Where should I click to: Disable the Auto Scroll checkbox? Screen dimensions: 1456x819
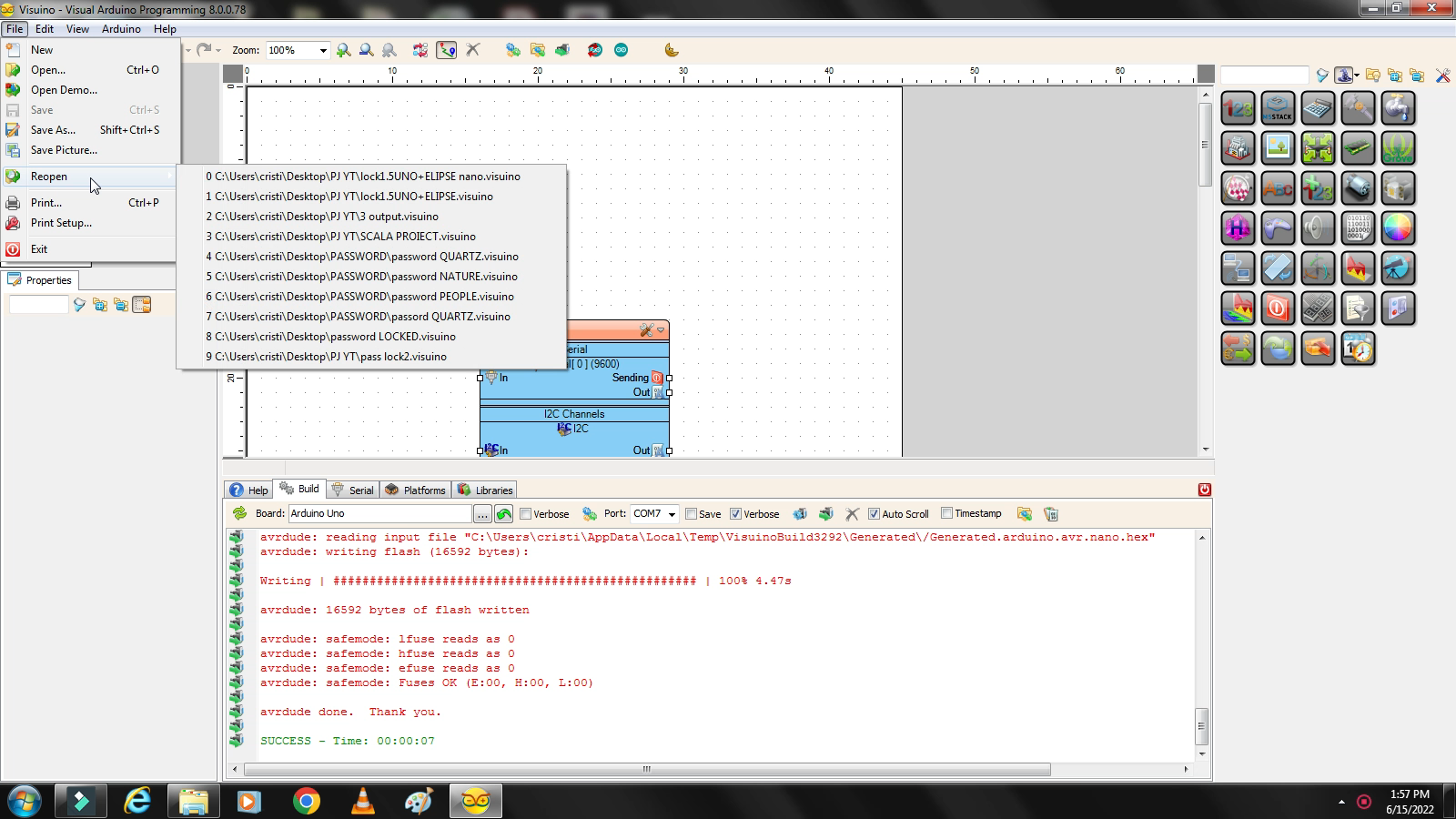click(x=874, y=514)
